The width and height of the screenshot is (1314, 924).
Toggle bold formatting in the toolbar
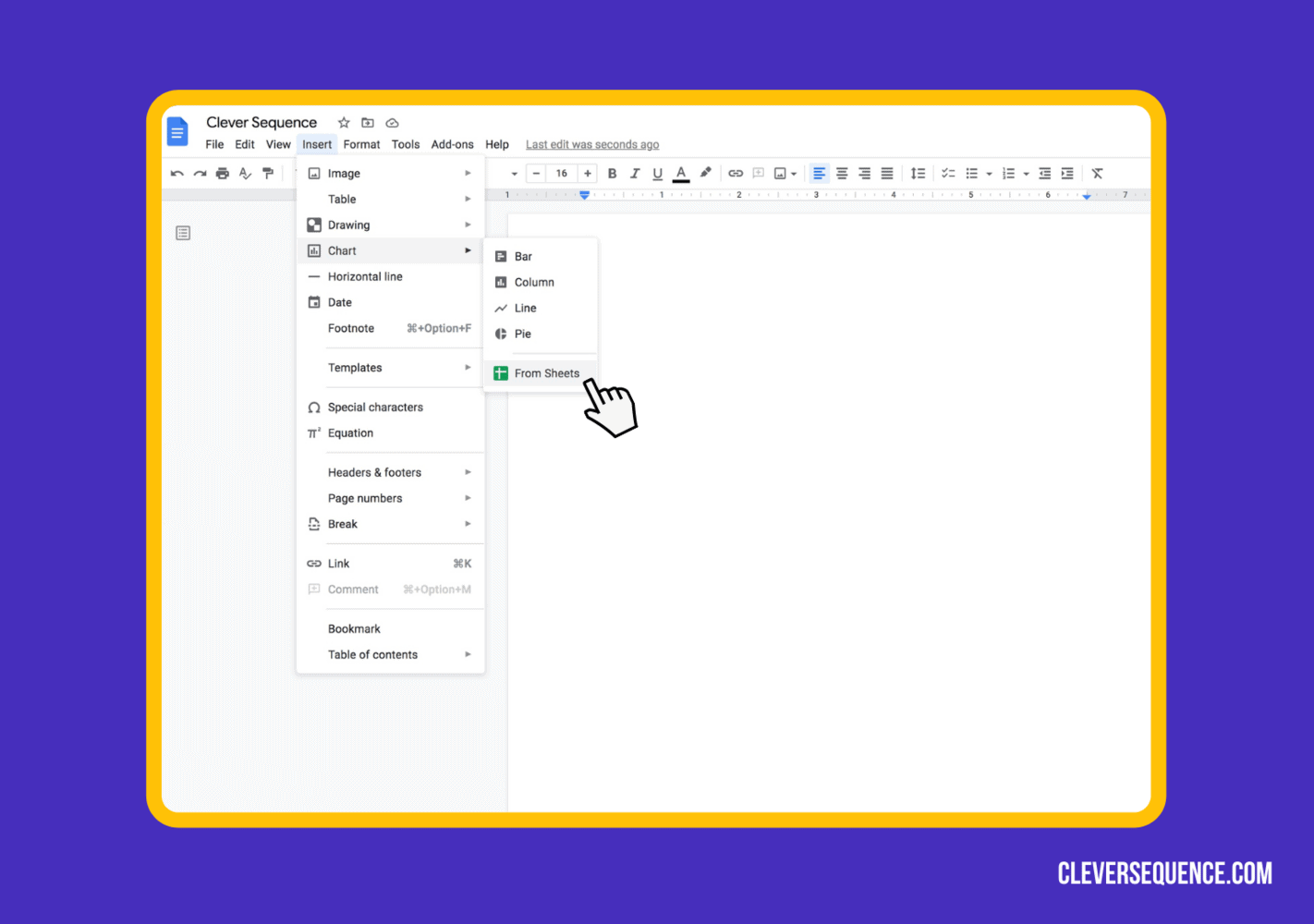point(612,173)
